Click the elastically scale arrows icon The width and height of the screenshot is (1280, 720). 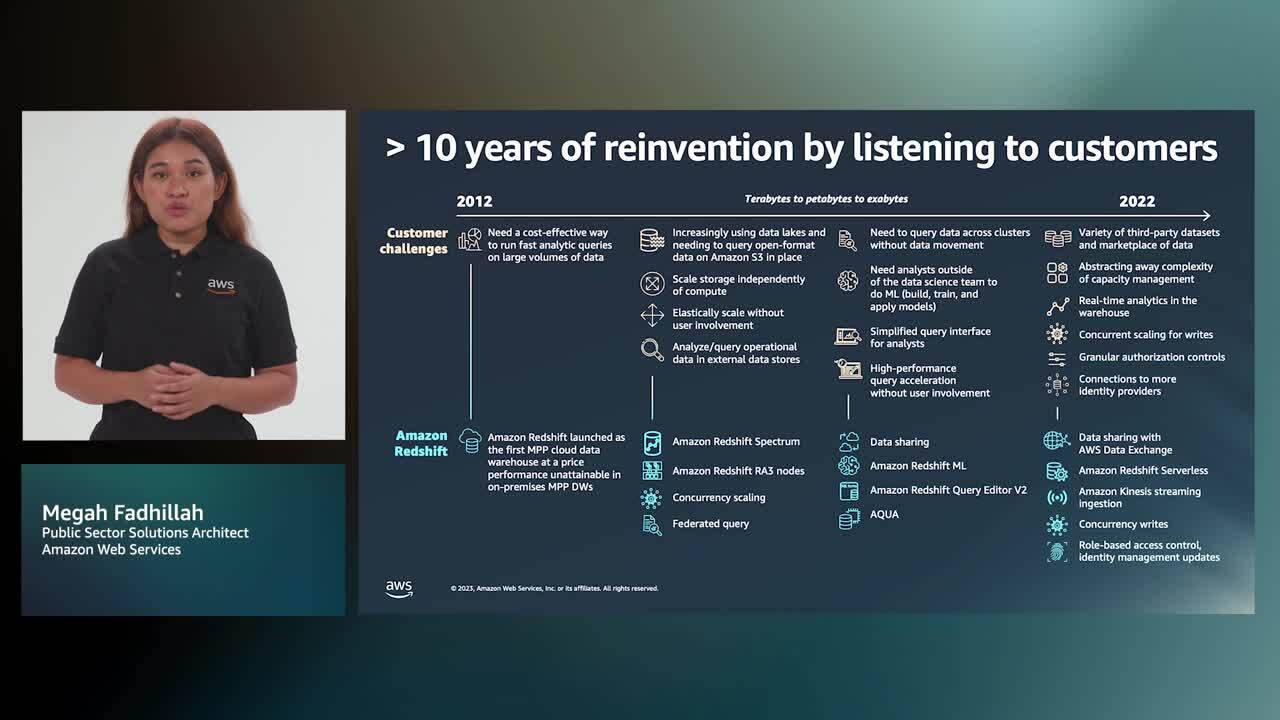tap(652, 316)
